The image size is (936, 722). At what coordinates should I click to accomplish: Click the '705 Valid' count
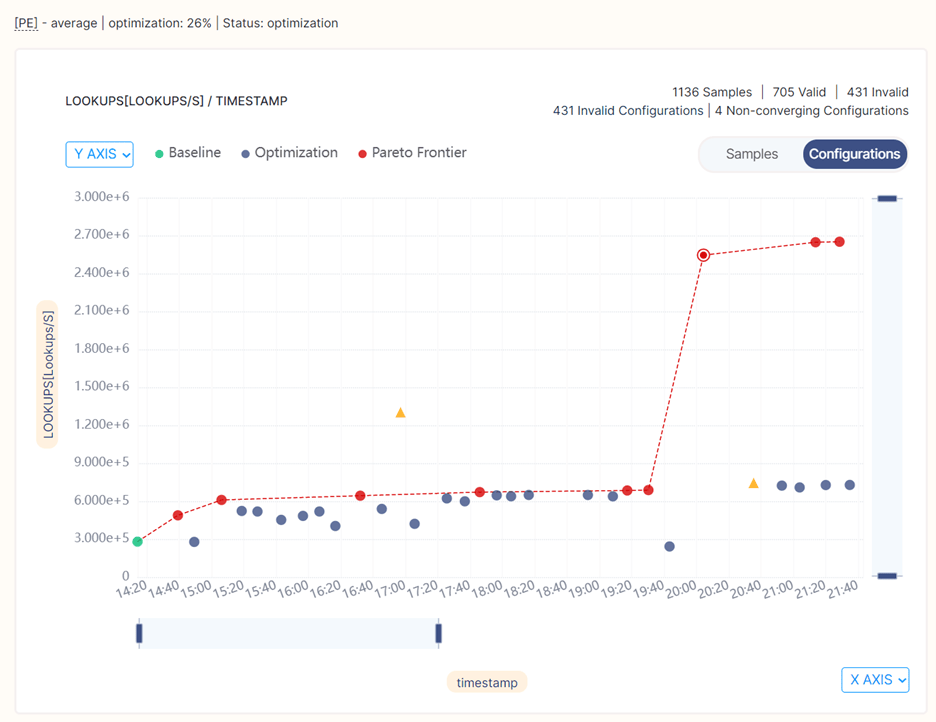799,92
